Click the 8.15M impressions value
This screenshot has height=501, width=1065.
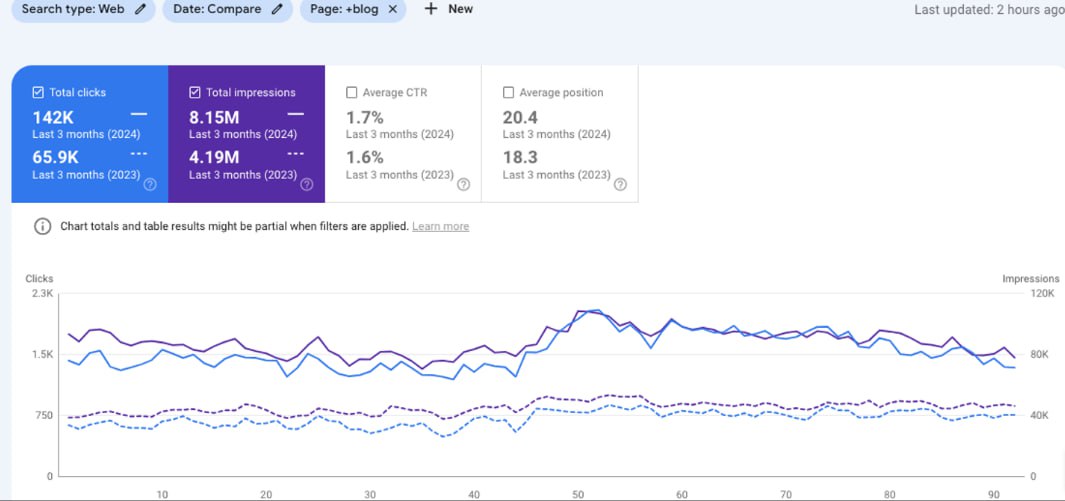214,117
